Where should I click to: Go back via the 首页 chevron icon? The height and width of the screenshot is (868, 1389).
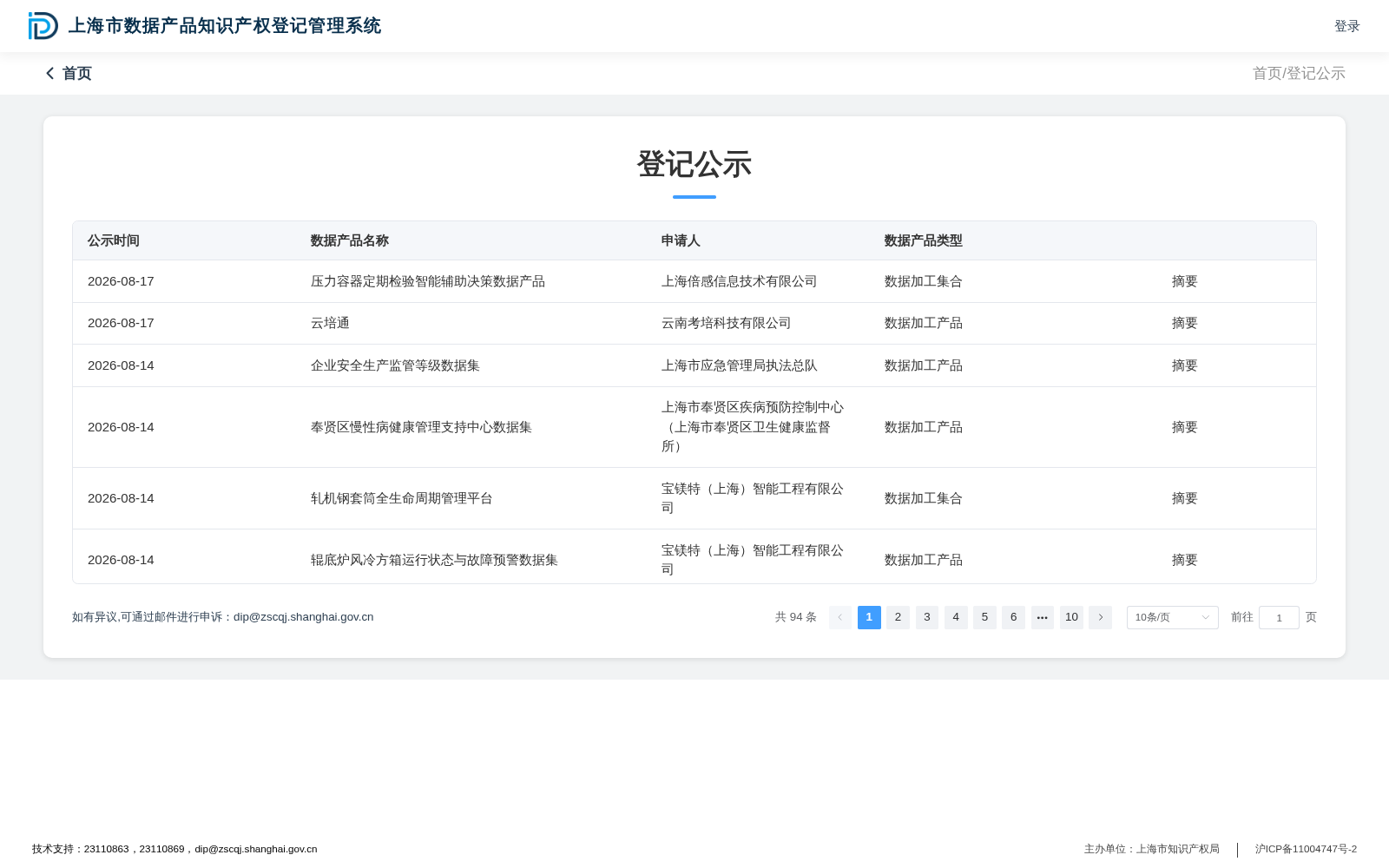click(50, 74)
